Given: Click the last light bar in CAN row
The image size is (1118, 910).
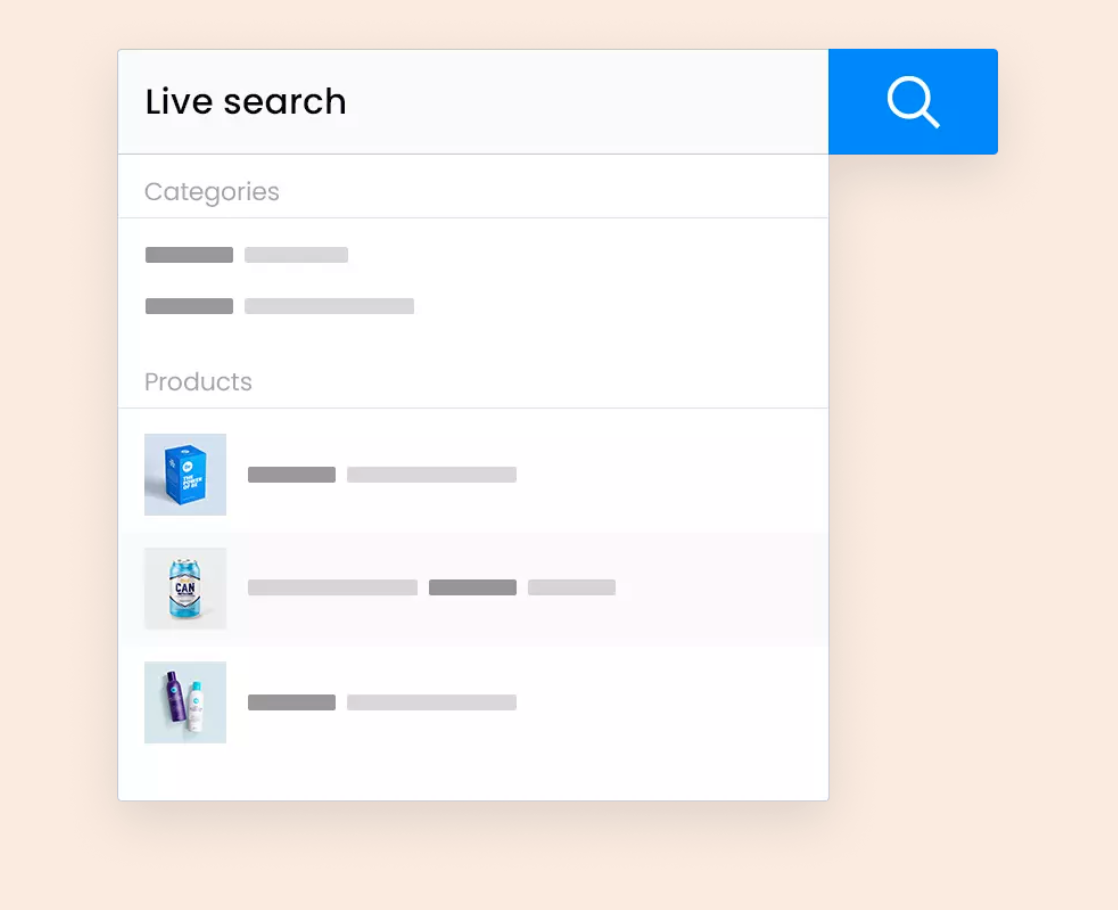Looking at the screenshot, I should click(571, 588).
